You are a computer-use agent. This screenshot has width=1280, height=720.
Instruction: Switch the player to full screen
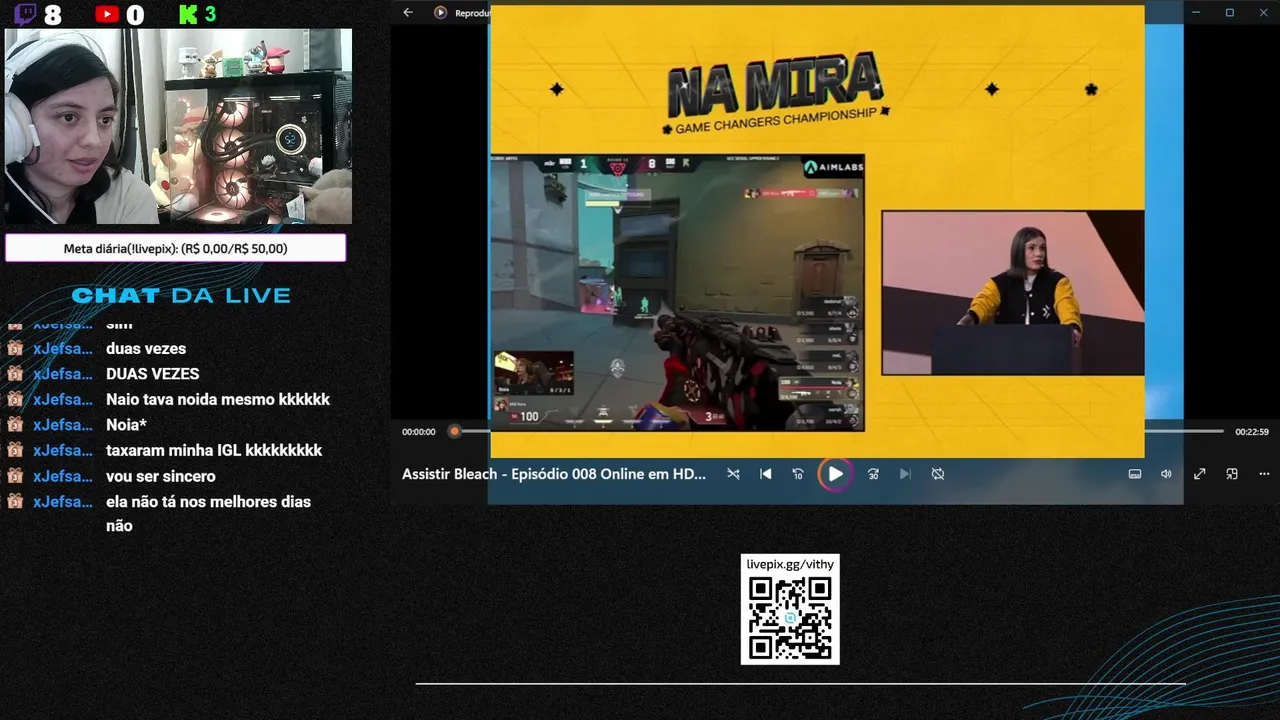(x=1199, y=474)
